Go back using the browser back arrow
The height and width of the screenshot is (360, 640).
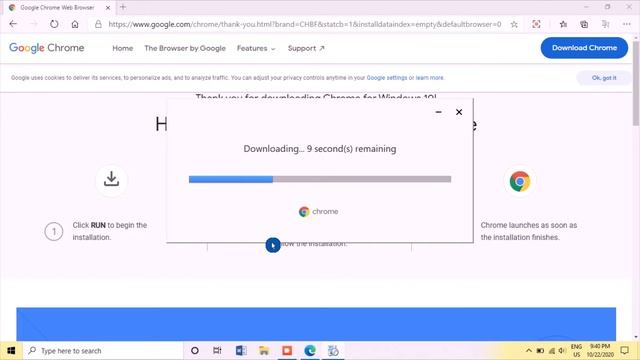13,24
